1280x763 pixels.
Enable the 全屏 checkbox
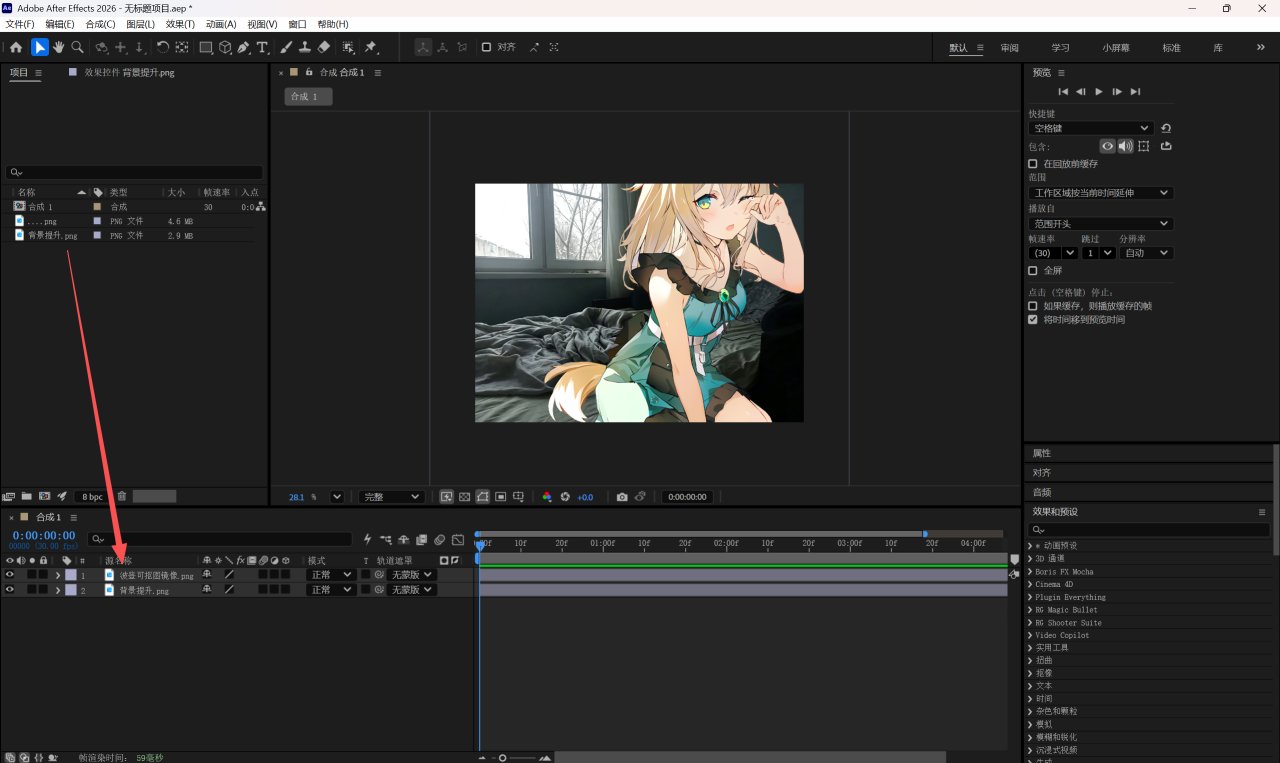(1033, 271)
